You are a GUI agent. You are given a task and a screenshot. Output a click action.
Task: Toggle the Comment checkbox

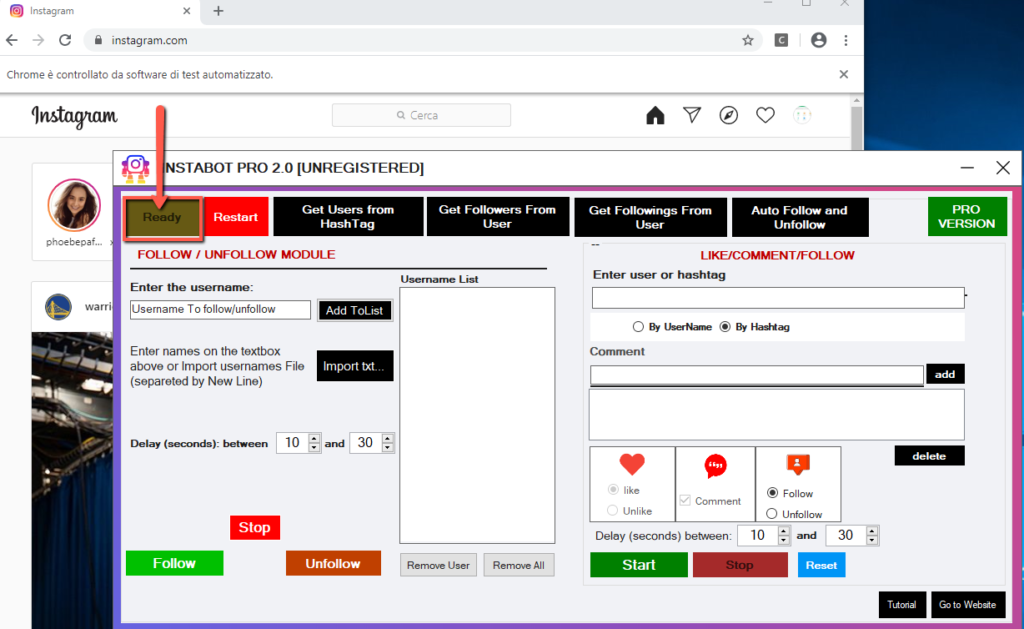[685, 500]
